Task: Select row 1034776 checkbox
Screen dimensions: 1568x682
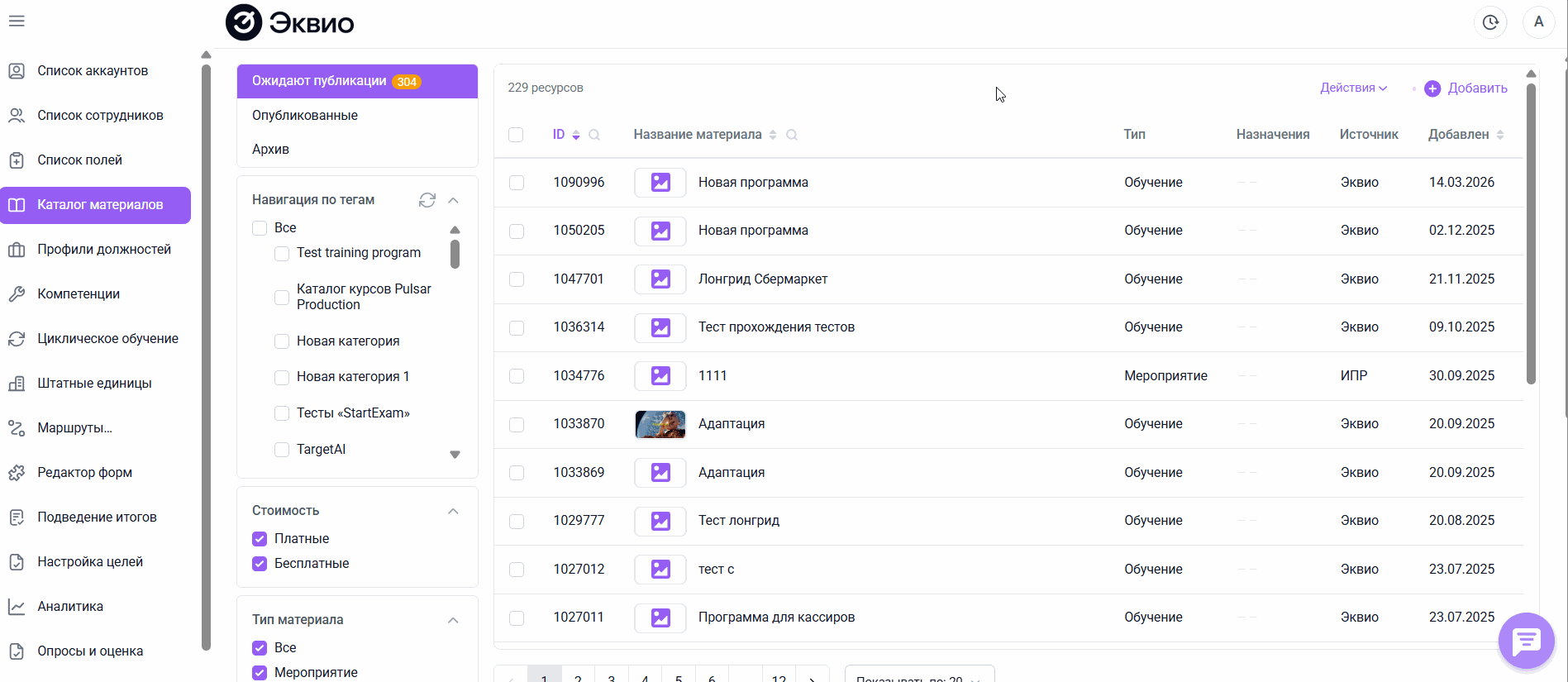Action: pyautogui.click(x=517, y=376)
